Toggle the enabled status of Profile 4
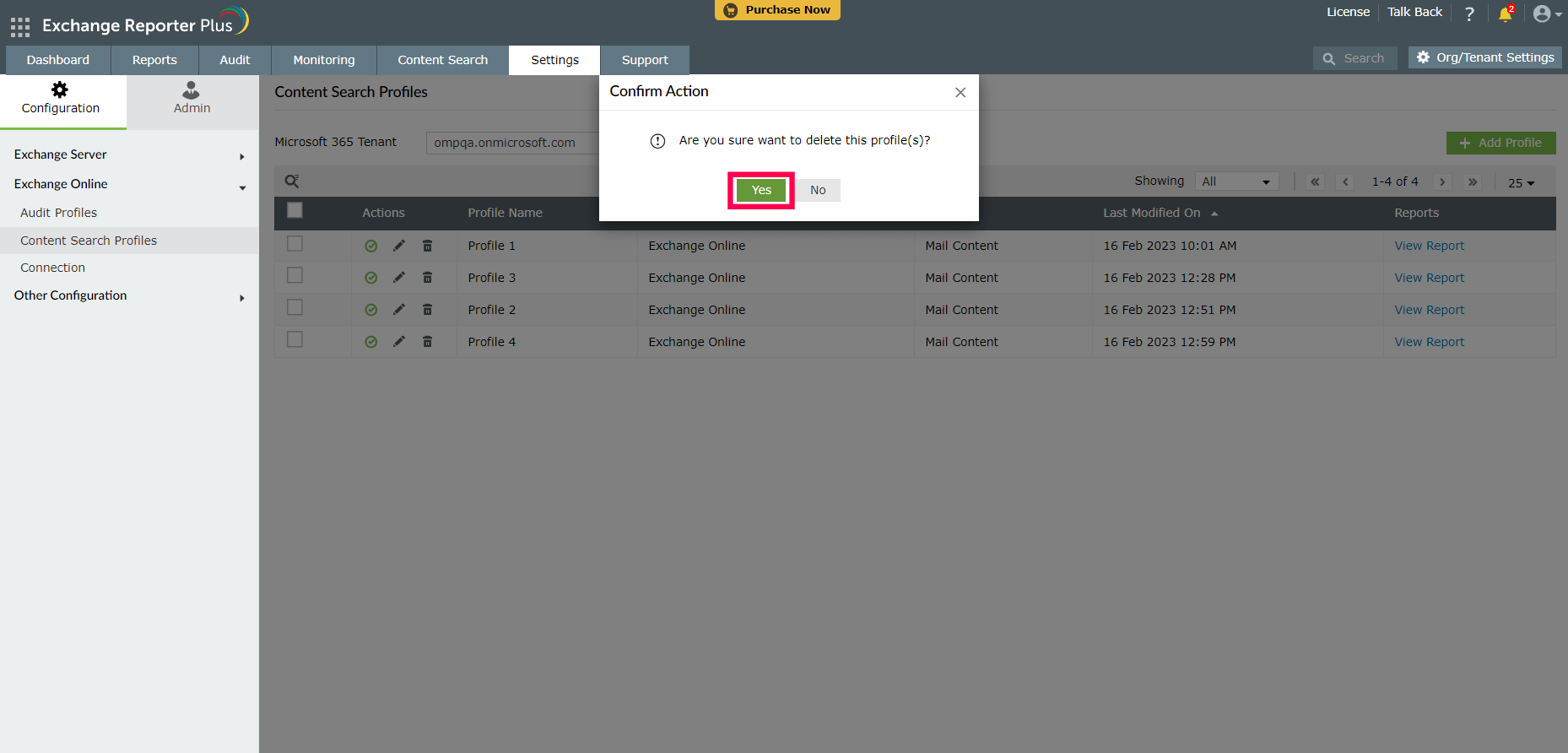This screenshot has width=1568, height=753. (370, 342)
